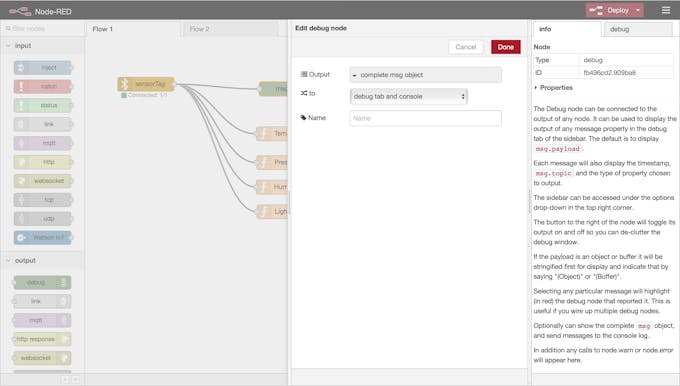Screen dimensions: 680x386
Task: Switch to the Flow 2 tab
Action: [x=230, y=29]
